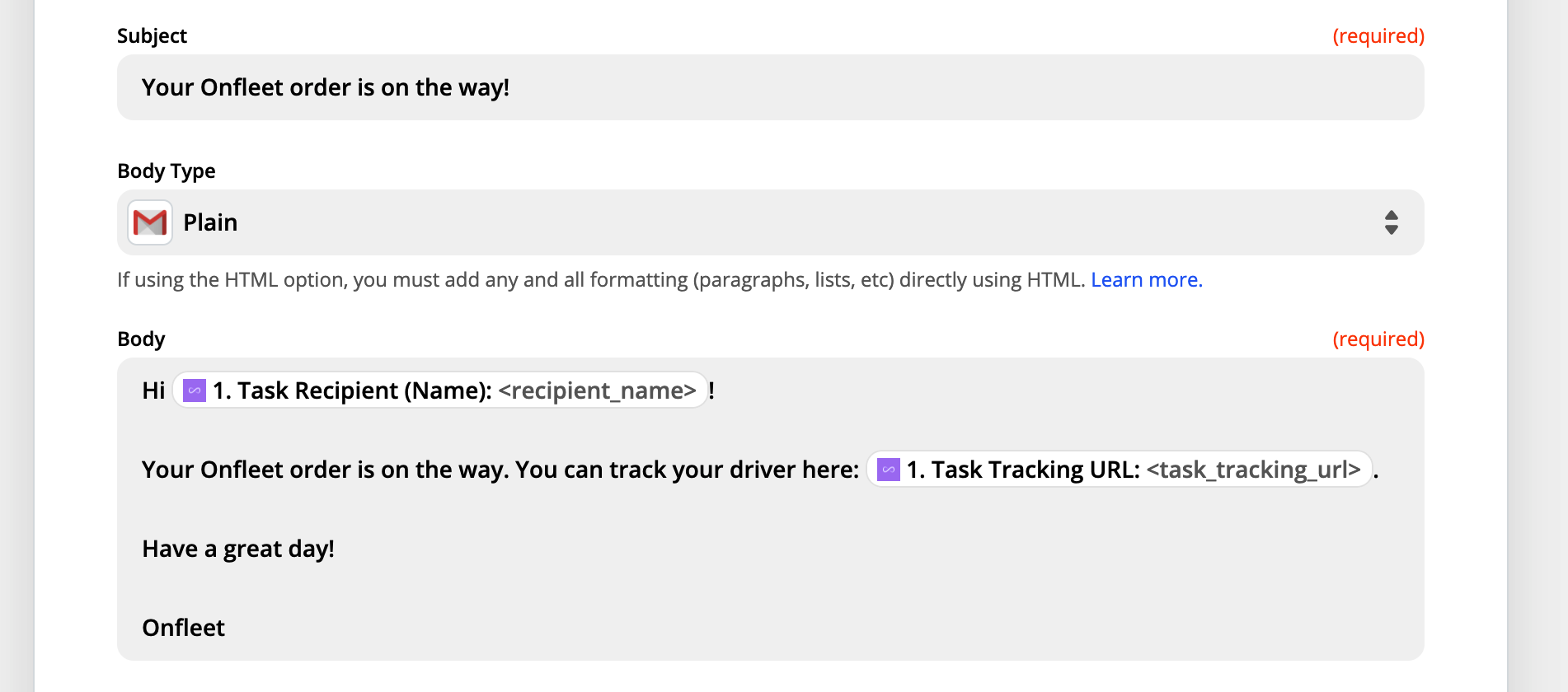Screen dimensions: 1568x692
Task: Focus the Subject input field
Action: coord(771,87)
